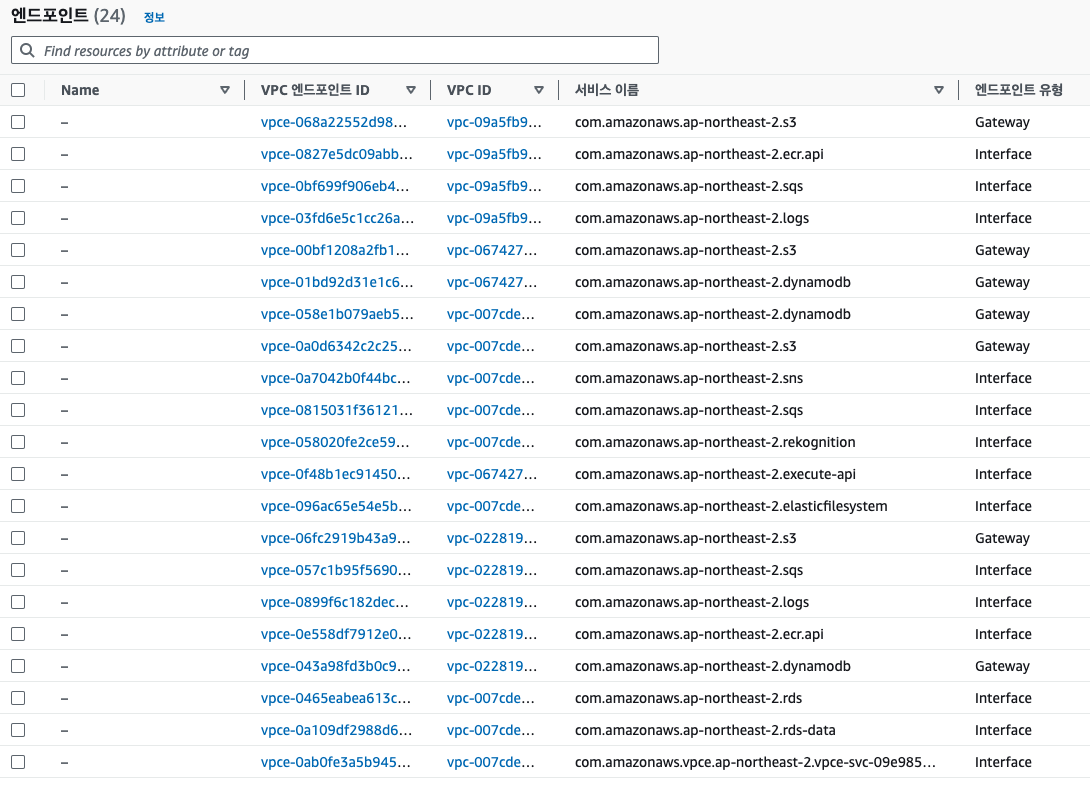The width and height of the screenshot is (1090, 785).
Task: Sort by 서비스 이름 column arrow
Action: (938, 90)
